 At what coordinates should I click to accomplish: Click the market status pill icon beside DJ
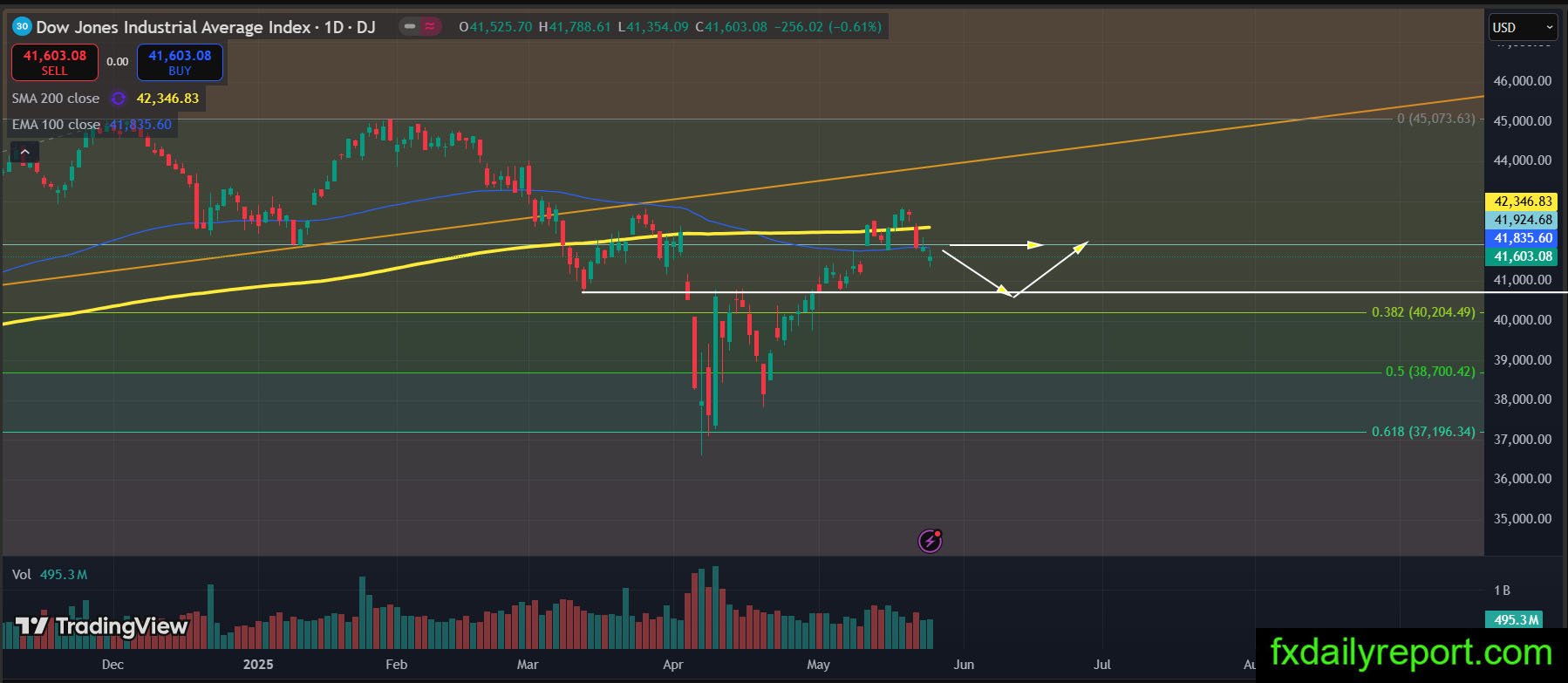click(x=420, y=27)
